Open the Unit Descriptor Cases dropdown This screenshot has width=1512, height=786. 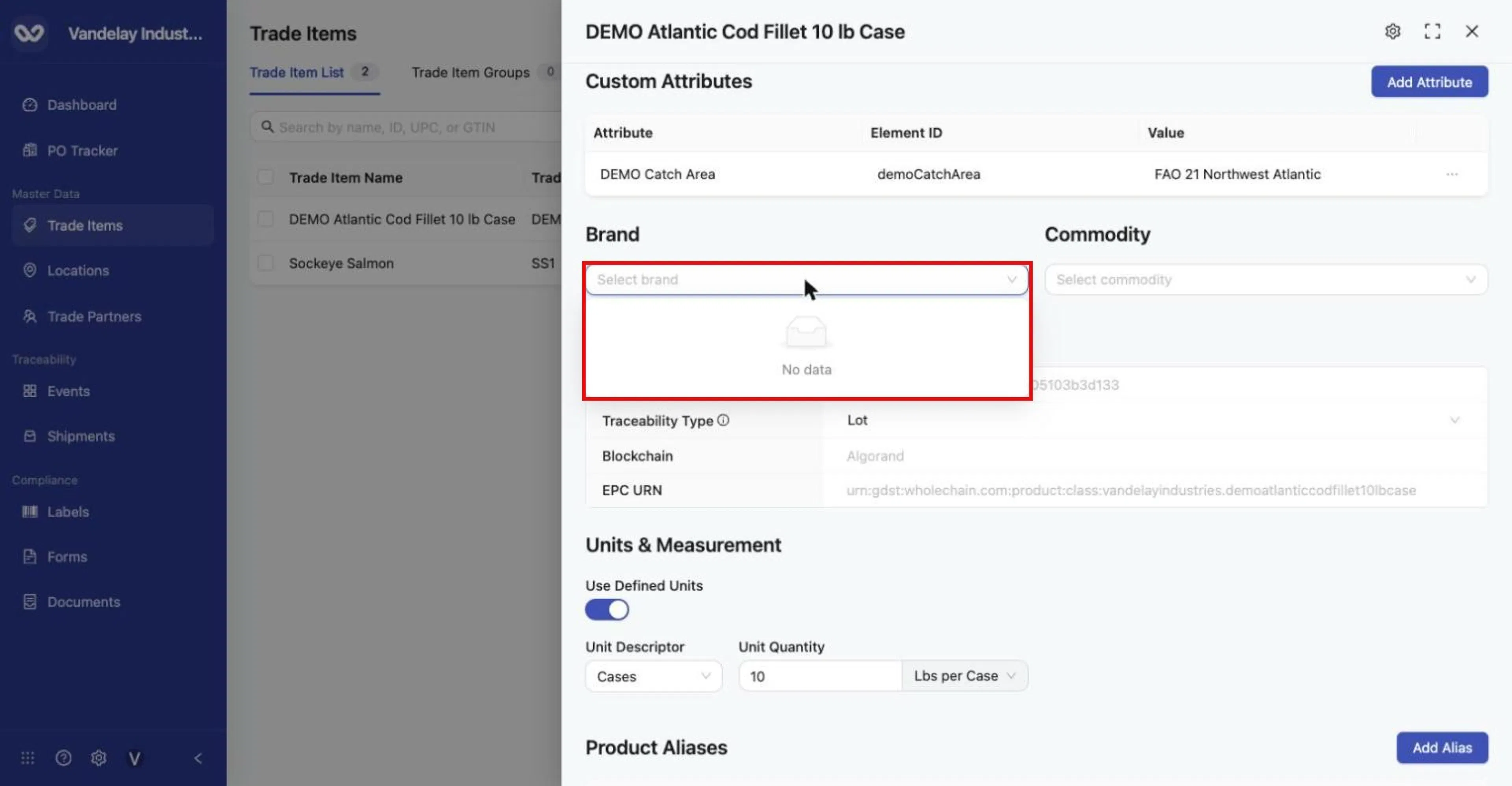pos(653,676)
